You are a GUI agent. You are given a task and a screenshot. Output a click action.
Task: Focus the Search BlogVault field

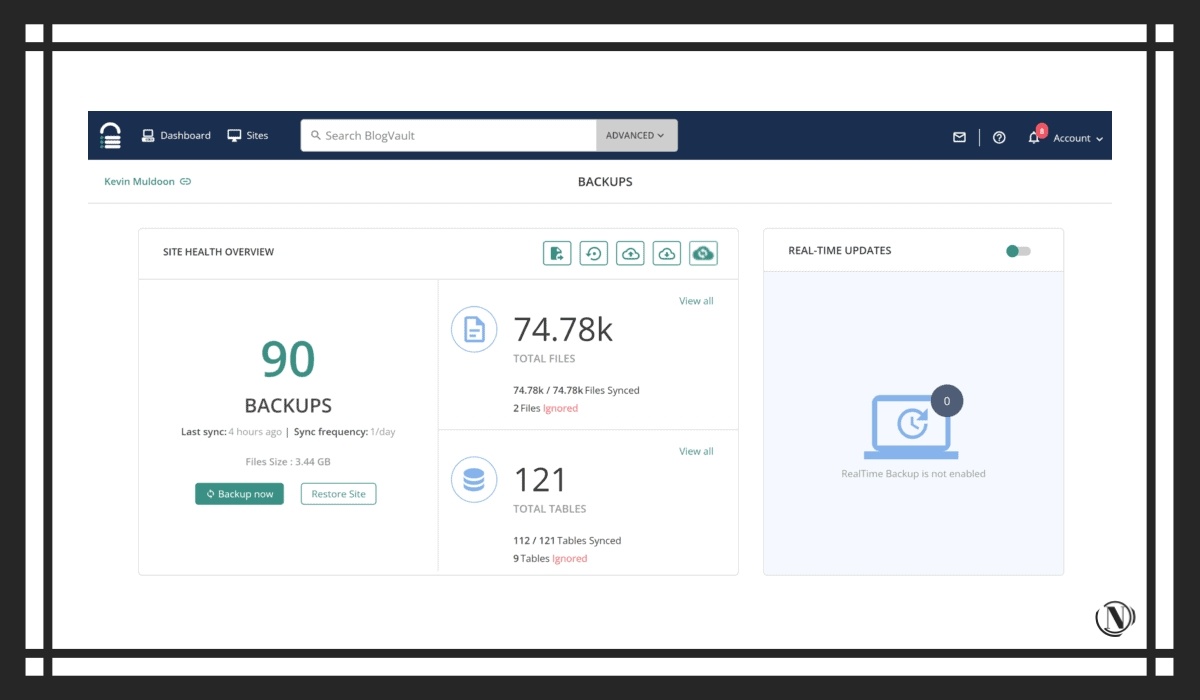[x=448, y=135]
